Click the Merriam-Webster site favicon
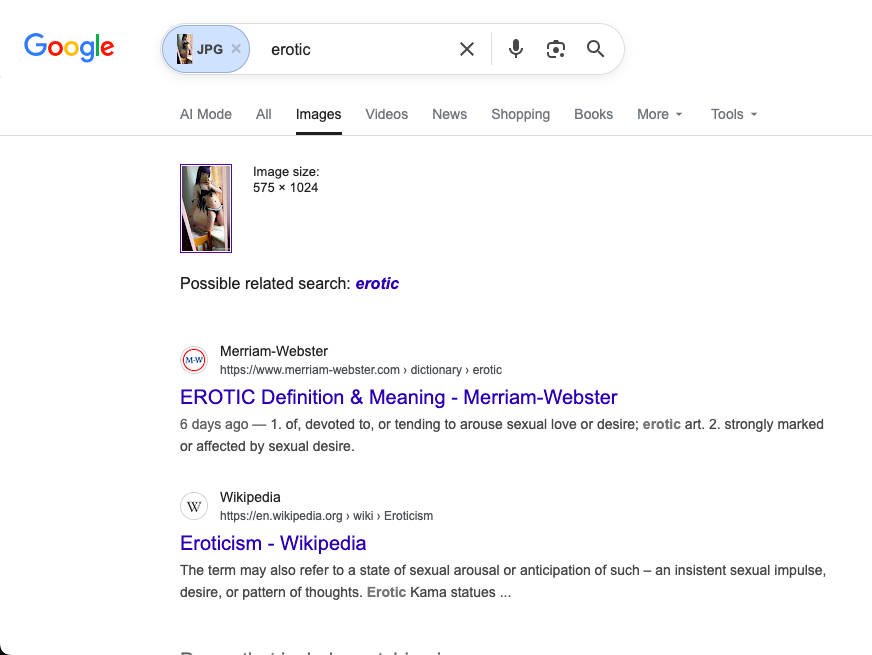872x655 pixels. tap(194, 360)
